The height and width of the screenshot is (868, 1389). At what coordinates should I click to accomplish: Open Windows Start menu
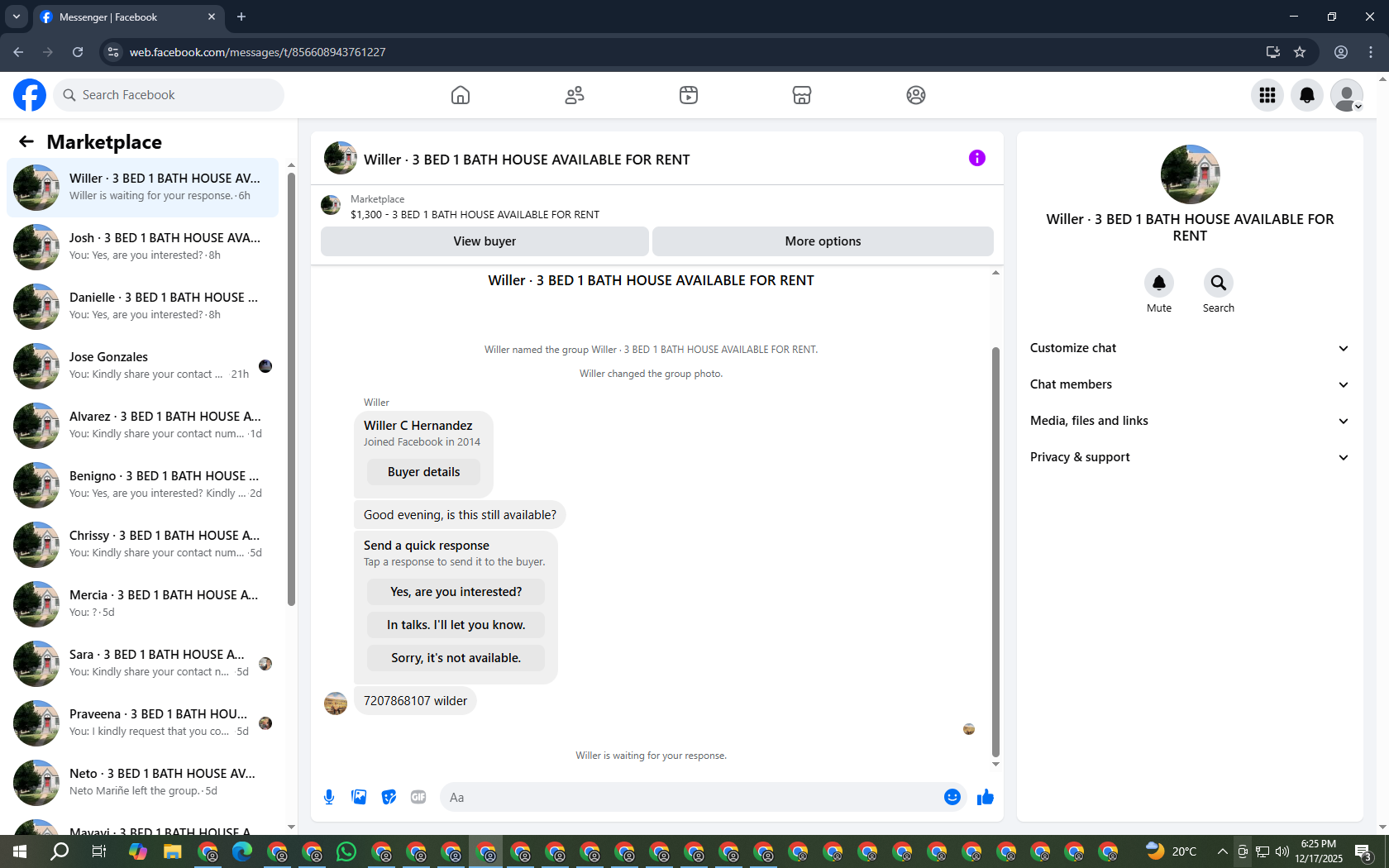click(x=20, y=851)
